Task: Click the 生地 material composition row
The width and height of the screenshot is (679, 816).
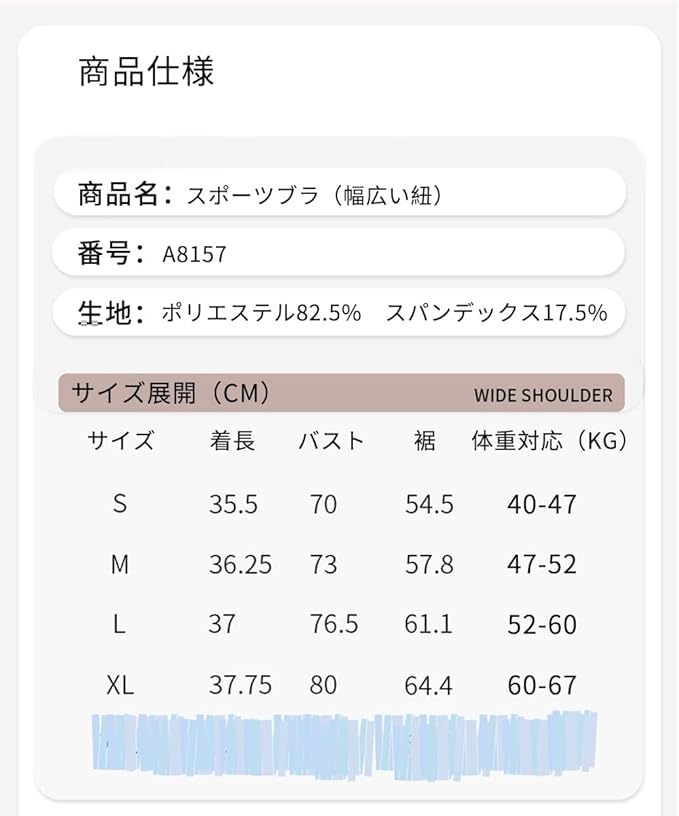Action: (x=338, y=313)
